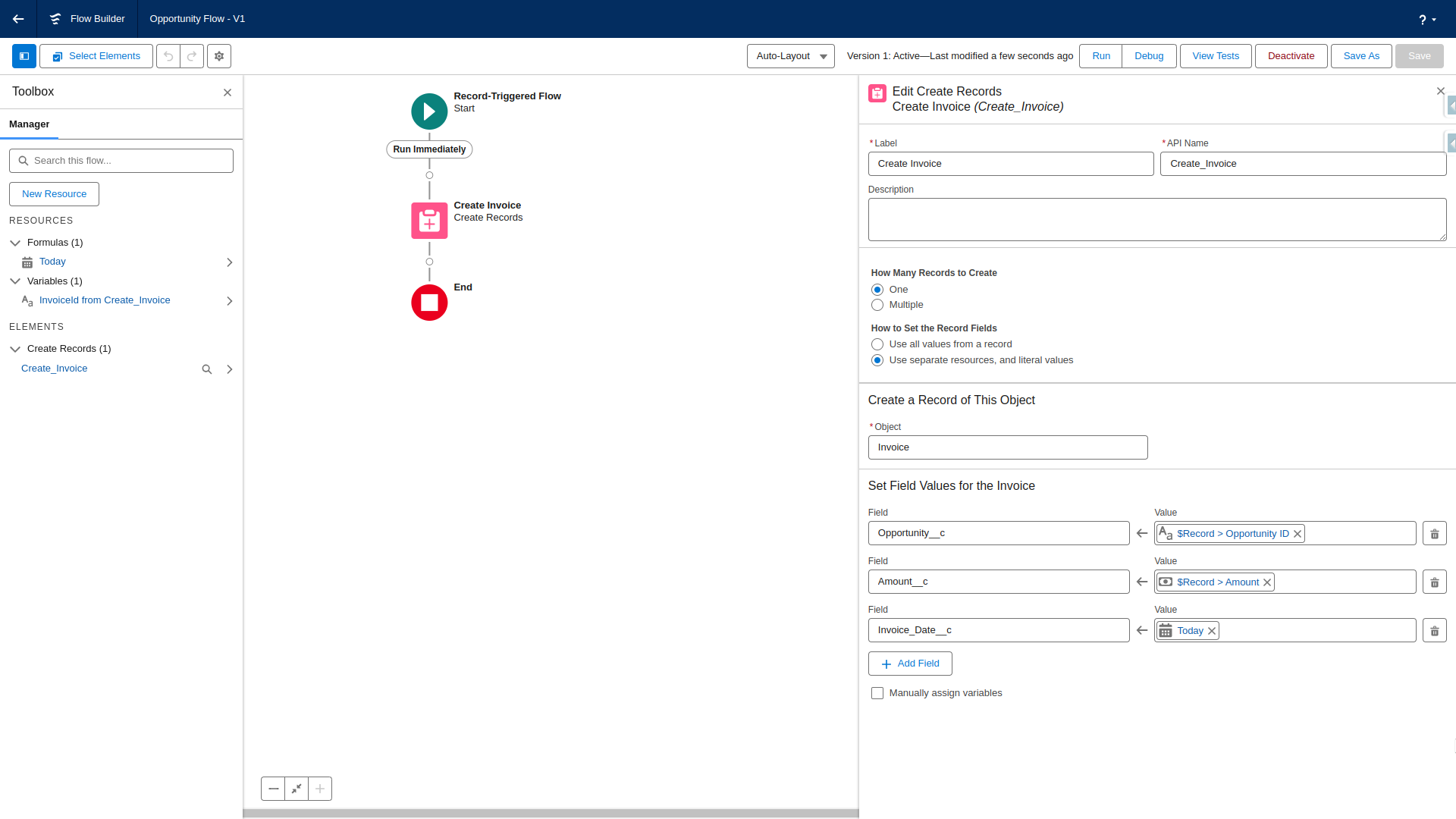Toggle the Toolbox panel button
The width and height of the screenshot is (1456, 819).
(24, 56)
